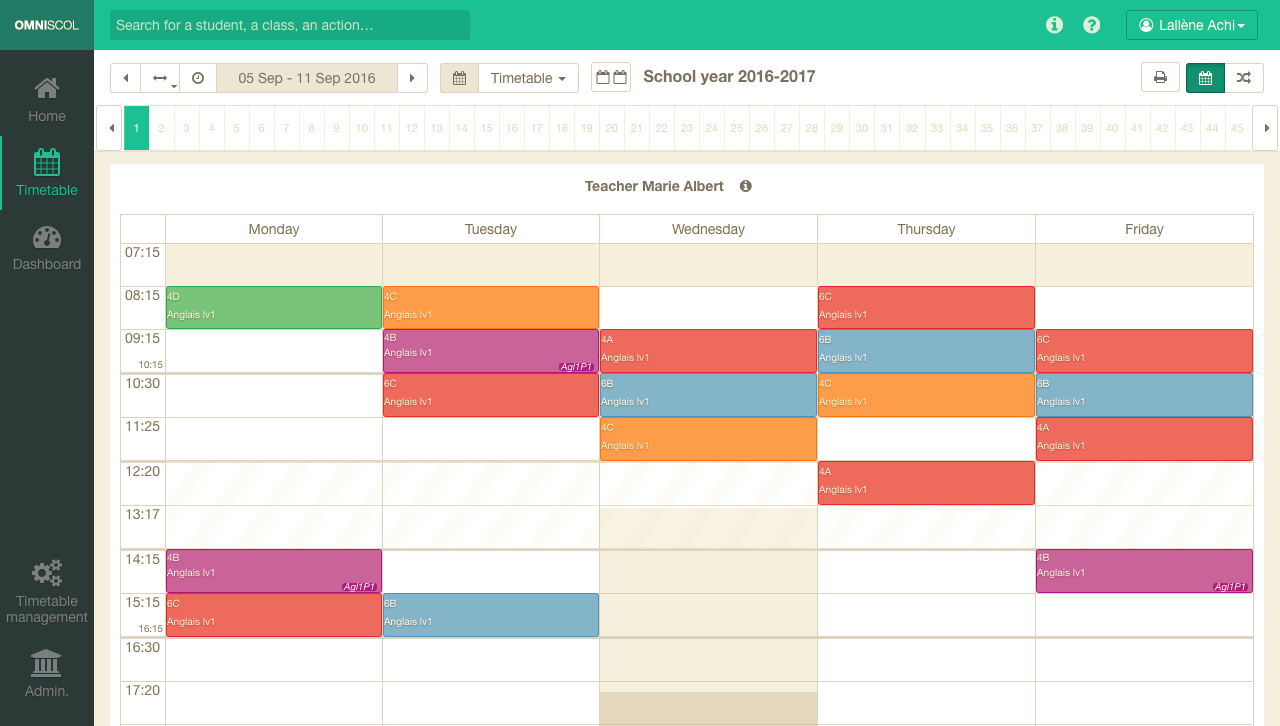The image size is (1280, 726).
Task: Go to next week using right arrow
Action: 412,78
